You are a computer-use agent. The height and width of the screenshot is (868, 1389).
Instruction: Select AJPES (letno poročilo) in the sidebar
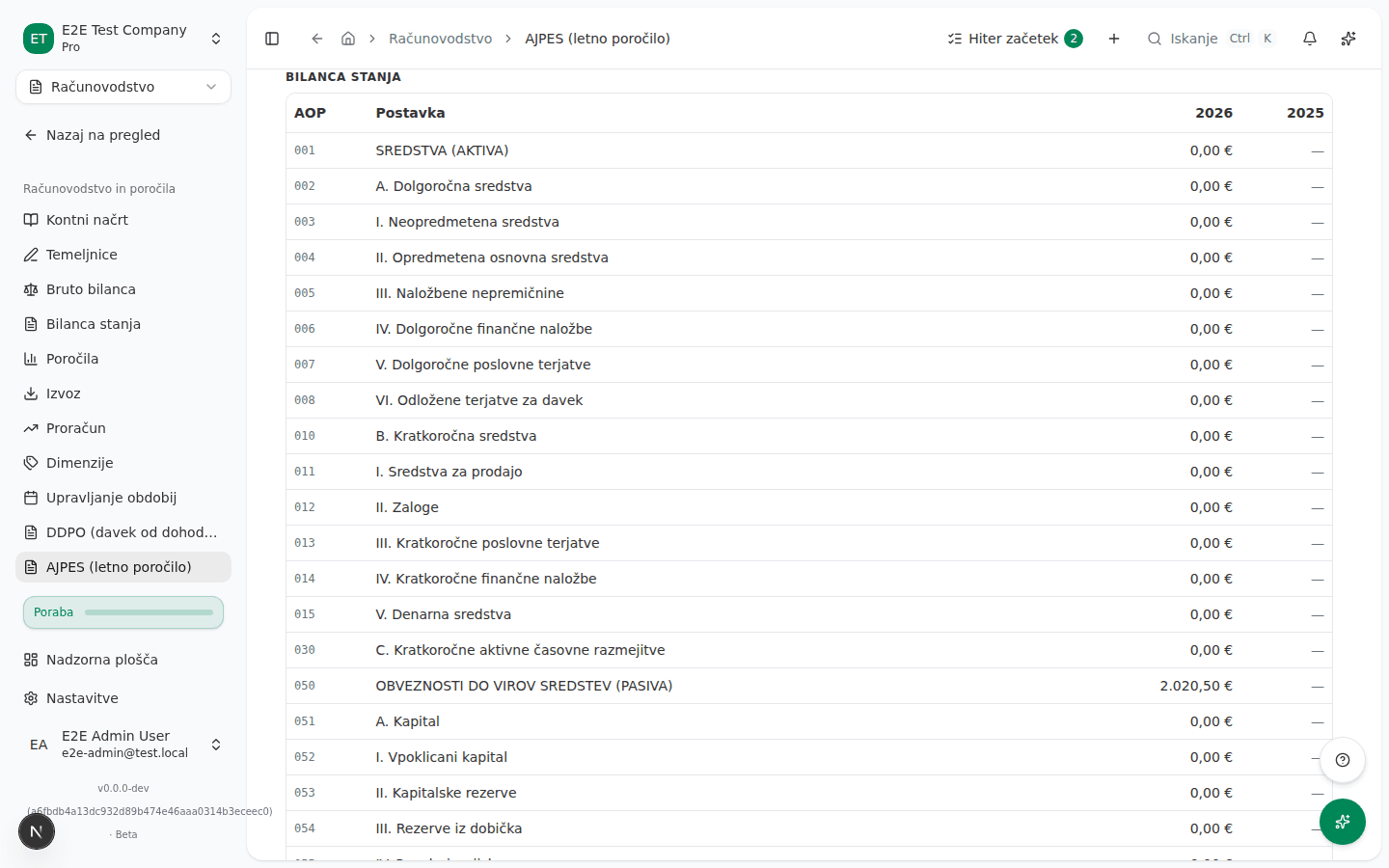(x=123, y=567)
